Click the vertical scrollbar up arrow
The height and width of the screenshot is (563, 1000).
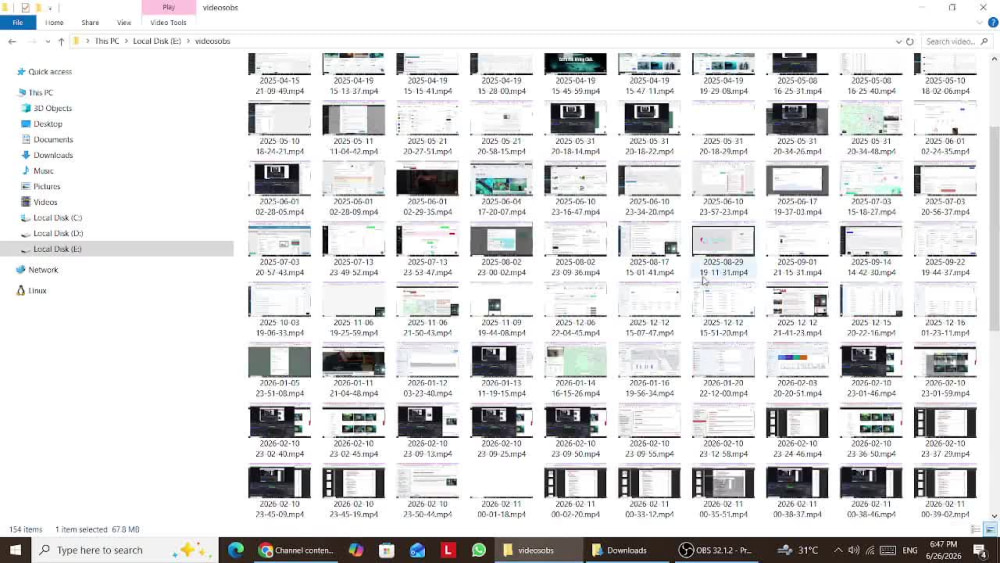(994, 59)
